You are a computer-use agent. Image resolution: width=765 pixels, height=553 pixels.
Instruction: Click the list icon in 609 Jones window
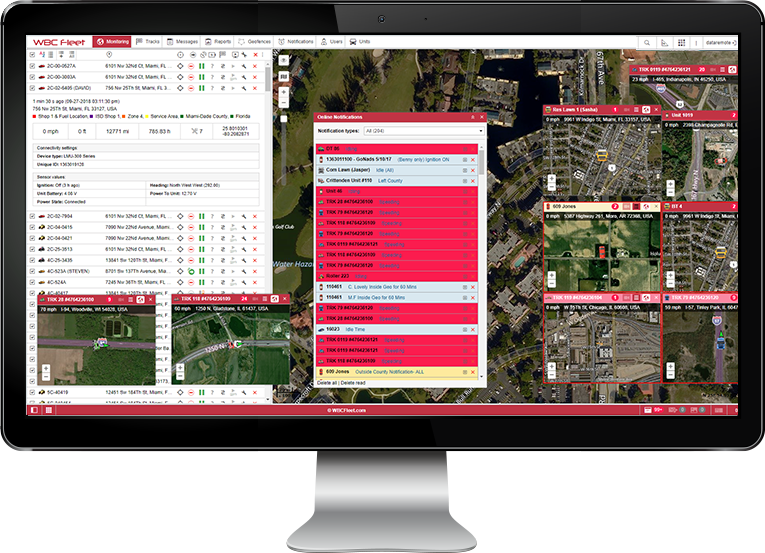pyautogui.click(x=636, y=206)
